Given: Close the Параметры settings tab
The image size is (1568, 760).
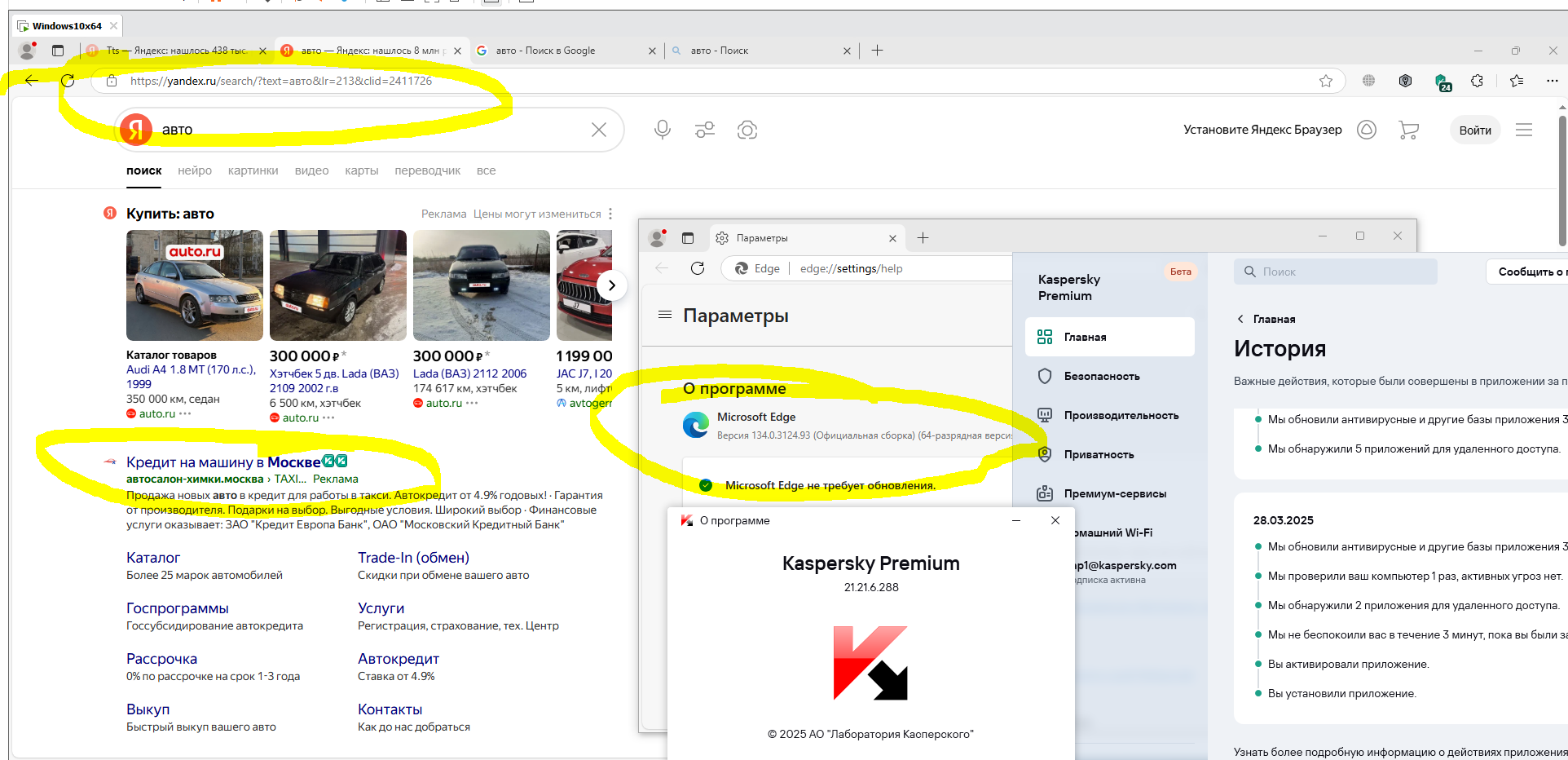Looking at the screenshot, I should coord(892,238).
